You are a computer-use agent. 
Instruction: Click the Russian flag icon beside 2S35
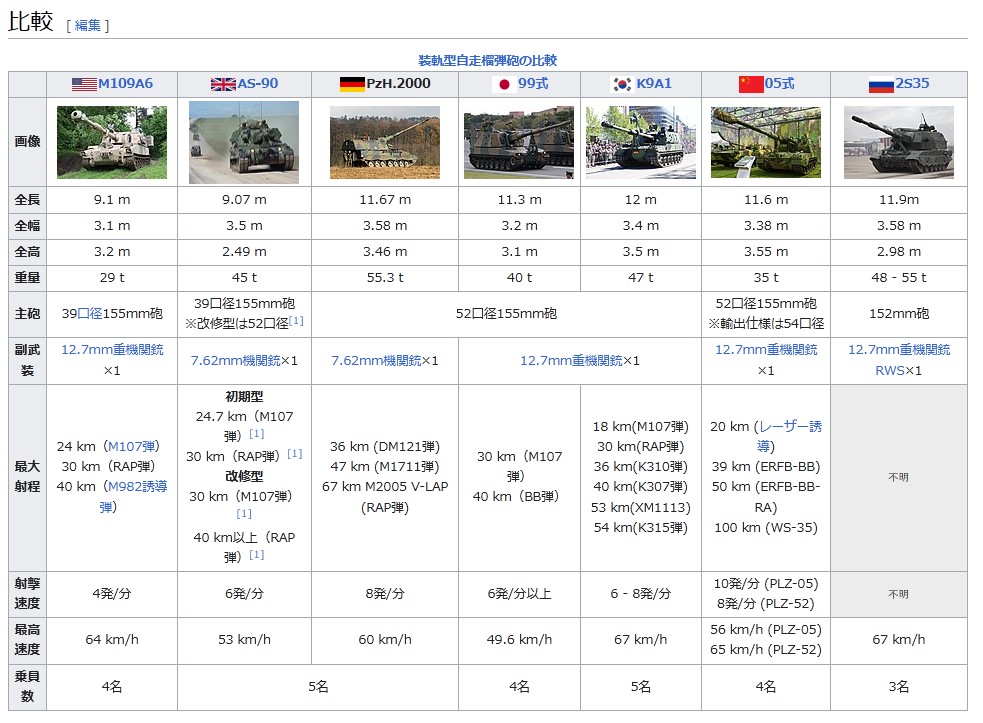coord(881,84)
